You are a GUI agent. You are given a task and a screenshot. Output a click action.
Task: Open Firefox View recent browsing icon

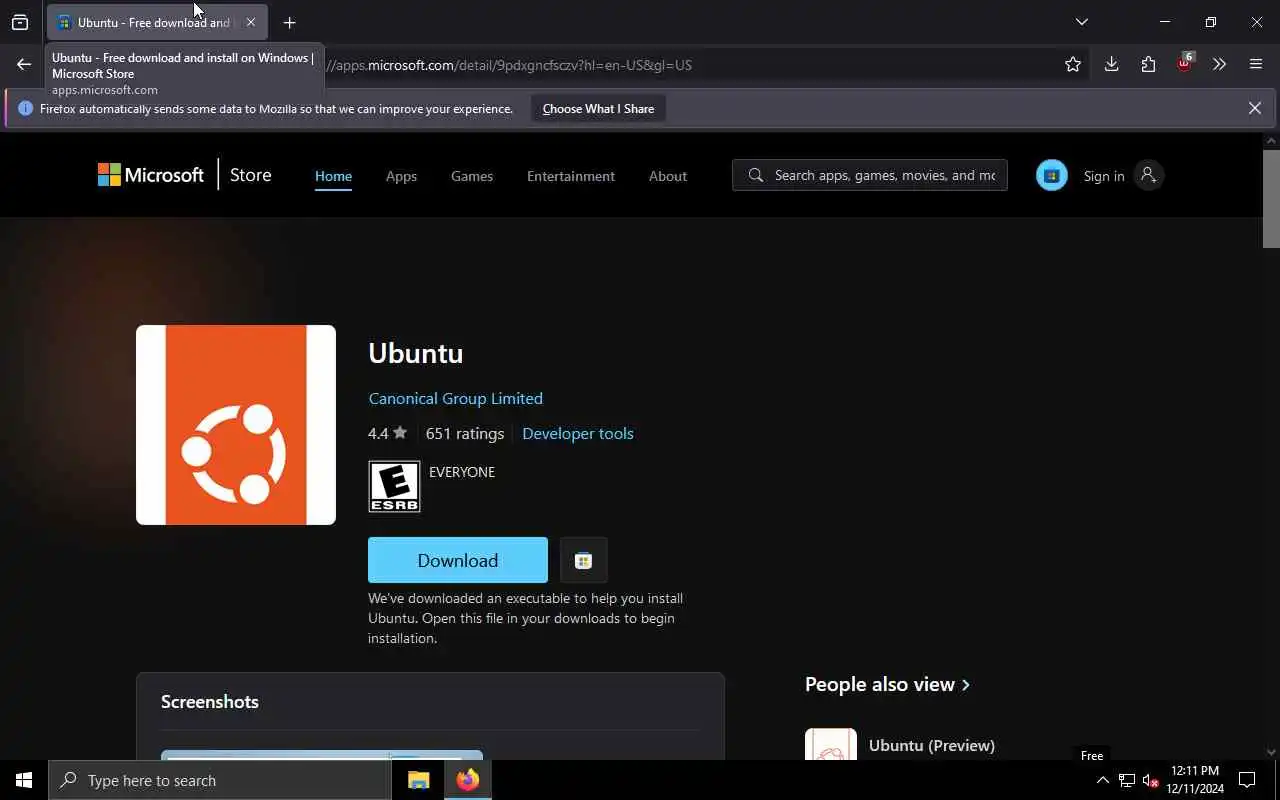coord(20,22)
